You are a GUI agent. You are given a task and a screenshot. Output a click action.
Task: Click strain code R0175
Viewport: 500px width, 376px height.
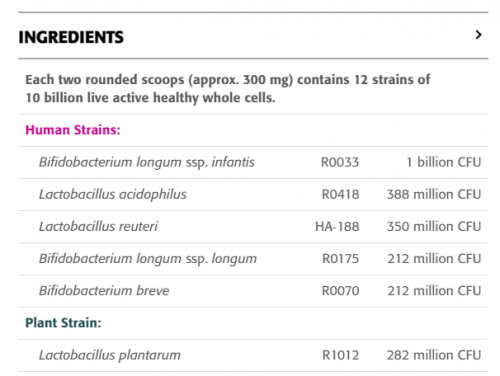340,259
